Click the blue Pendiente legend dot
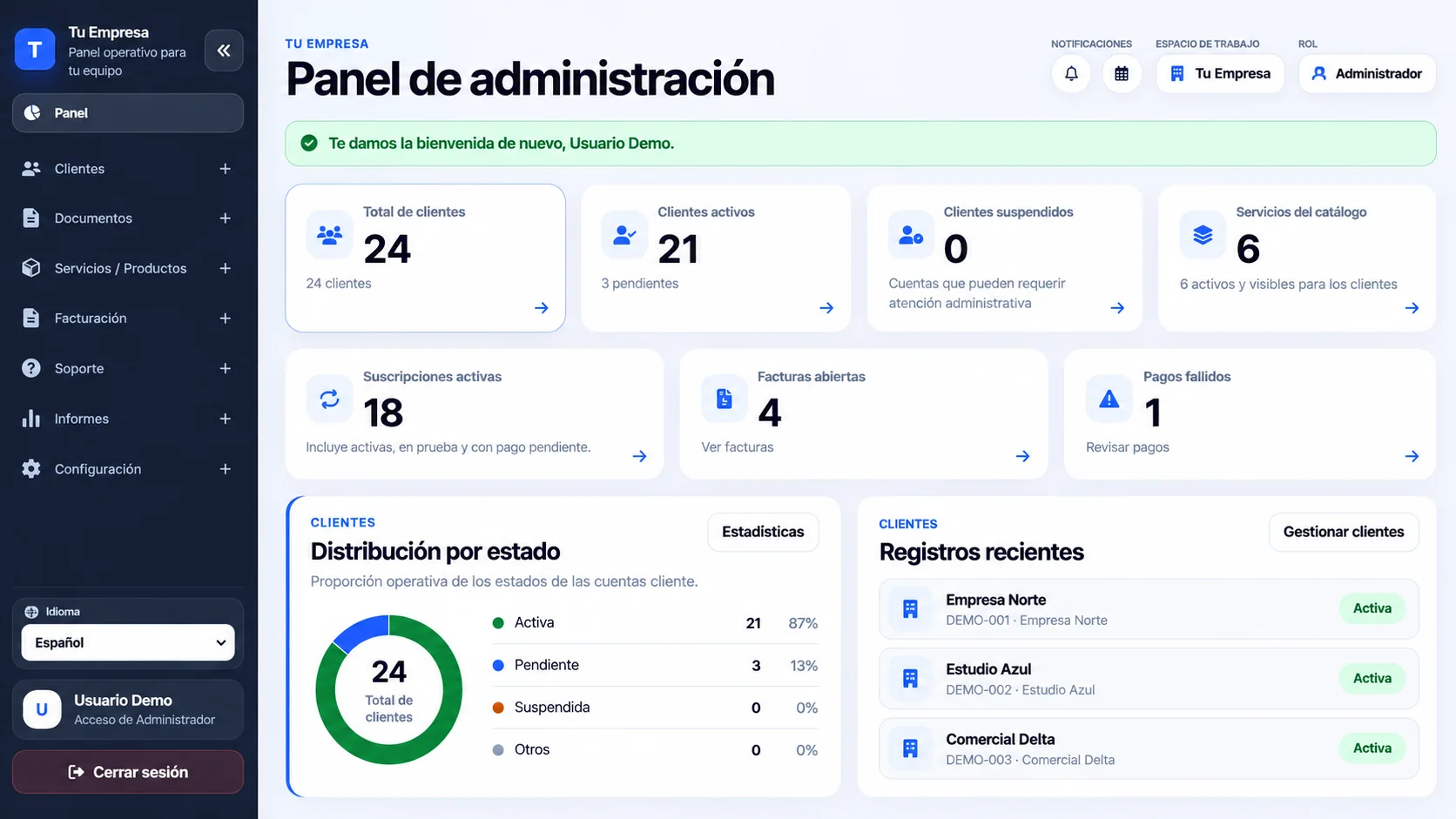This screenshot has width=1456, height=819. coord(498,665)
